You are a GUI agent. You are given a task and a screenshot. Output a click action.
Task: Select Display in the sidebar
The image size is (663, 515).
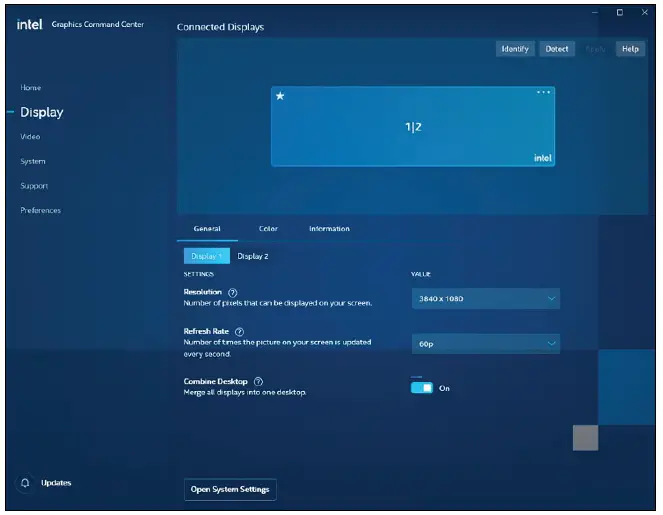tap(42, 112)
